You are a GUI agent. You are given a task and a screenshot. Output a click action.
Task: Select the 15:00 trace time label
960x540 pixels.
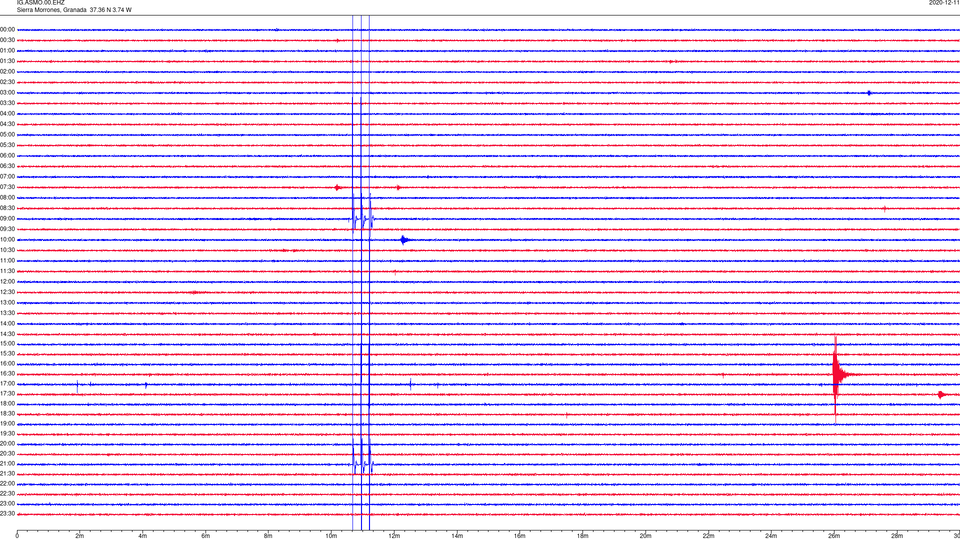(x=7, y=344)
